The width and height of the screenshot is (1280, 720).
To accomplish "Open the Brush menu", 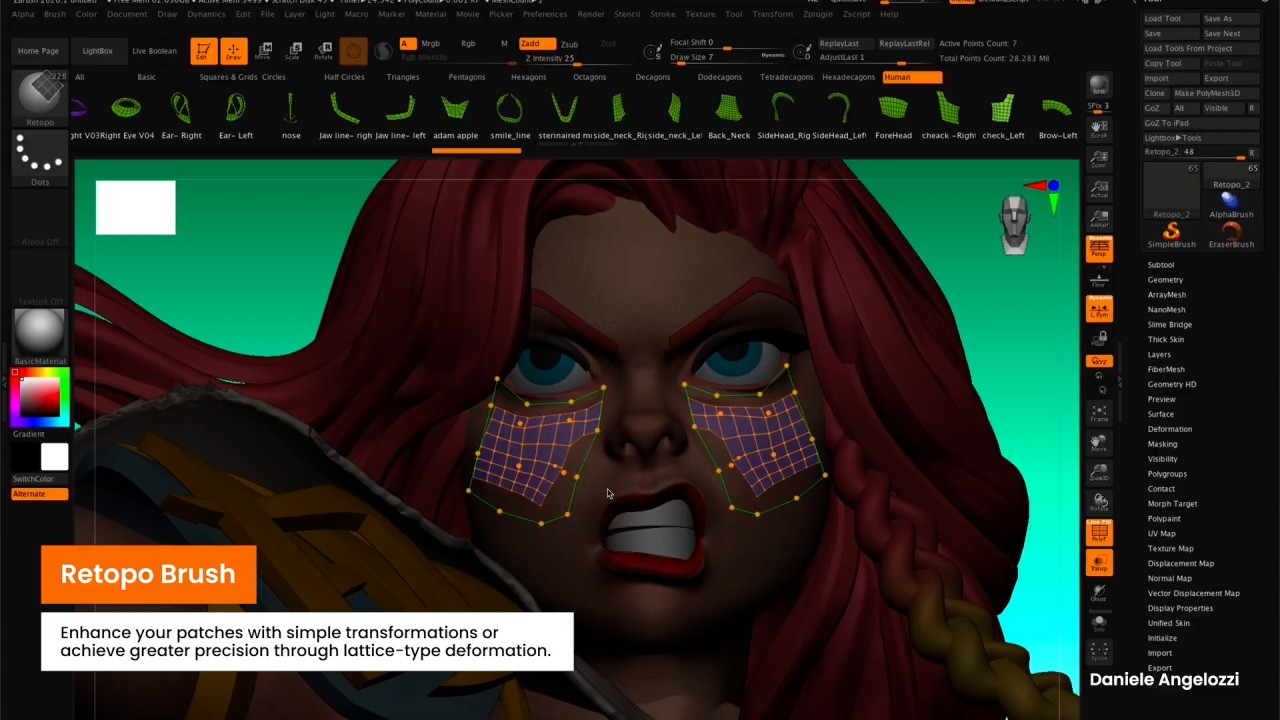I will pos(54,14).
